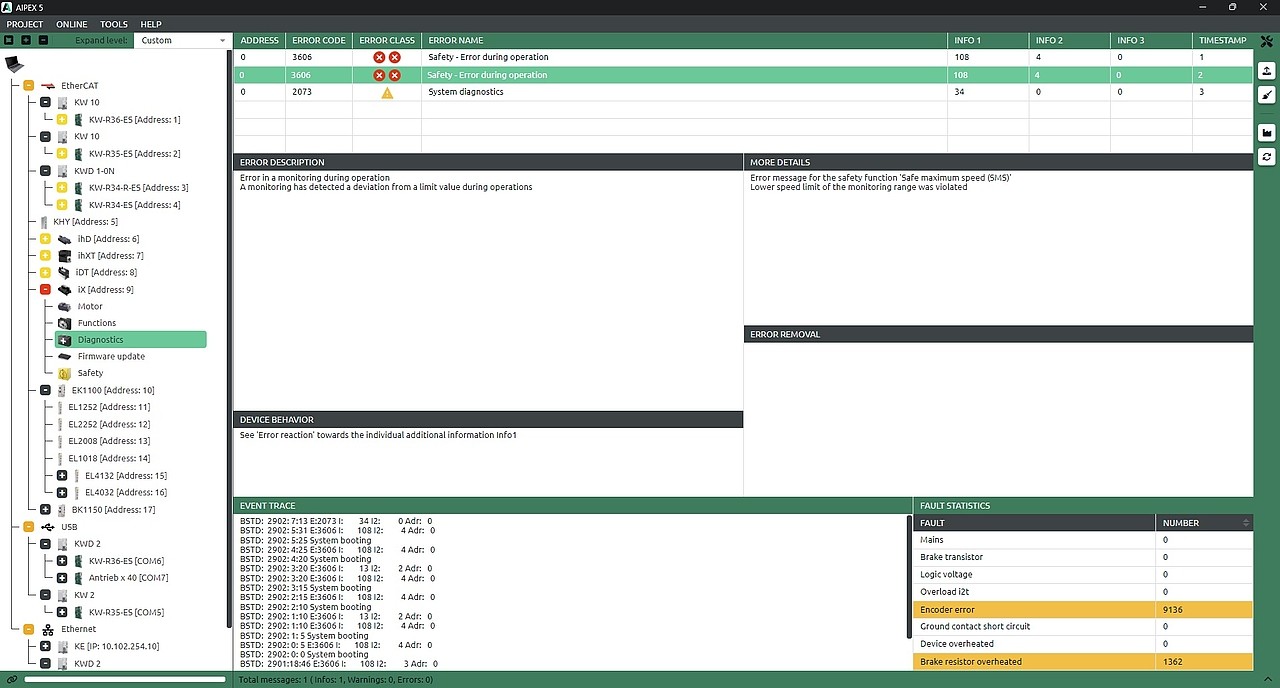Viewport: 1280px width, 688px height.
Task: Click the tools wrench icon at top right
Action: click(1267, 41)
